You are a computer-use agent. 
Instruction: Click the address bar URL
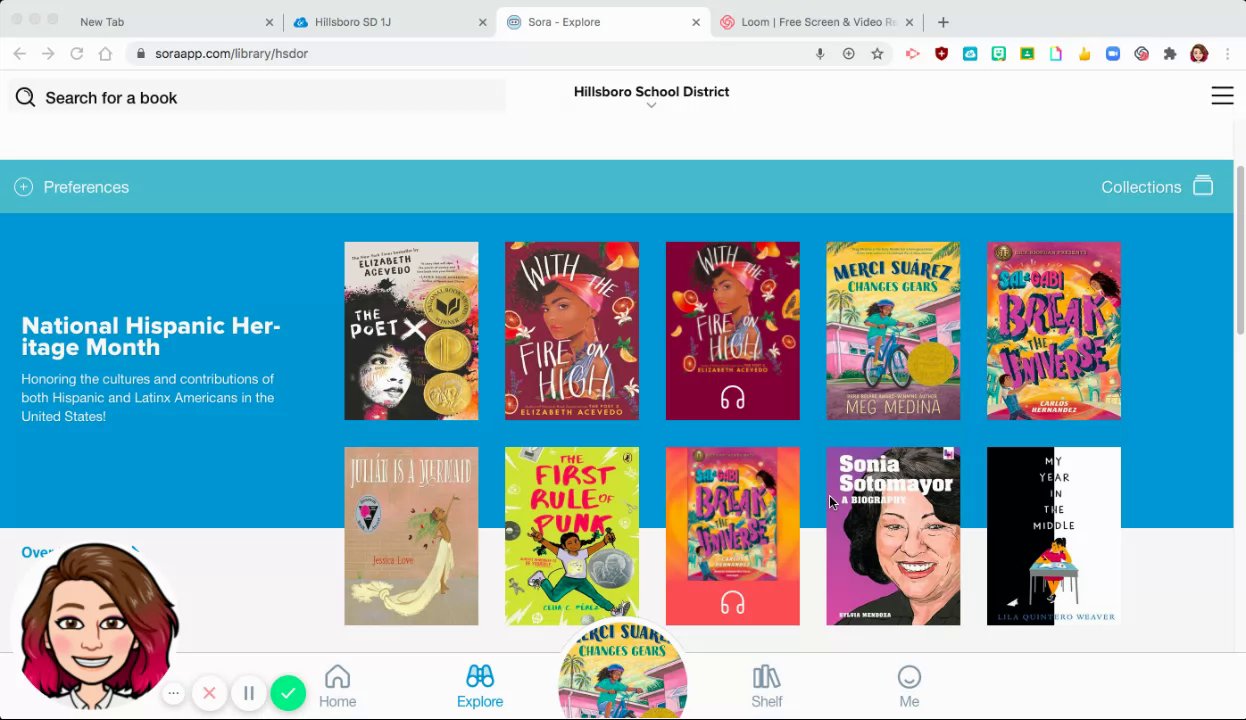231,54
